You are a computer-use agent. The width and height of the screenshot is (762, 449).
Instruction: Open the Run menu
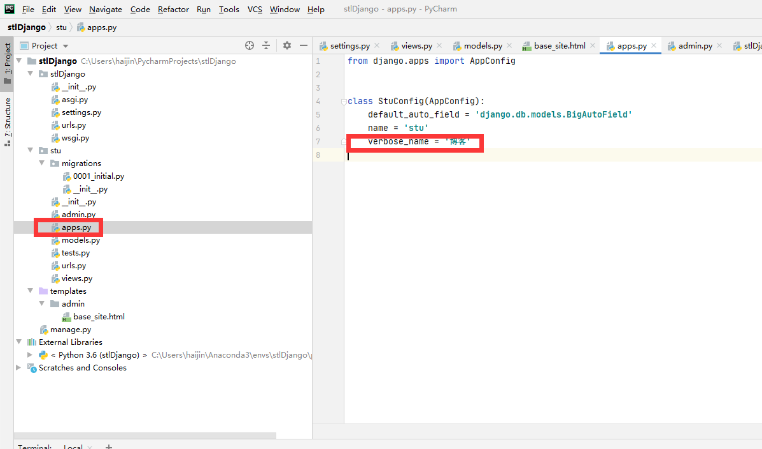pos(204,9)
